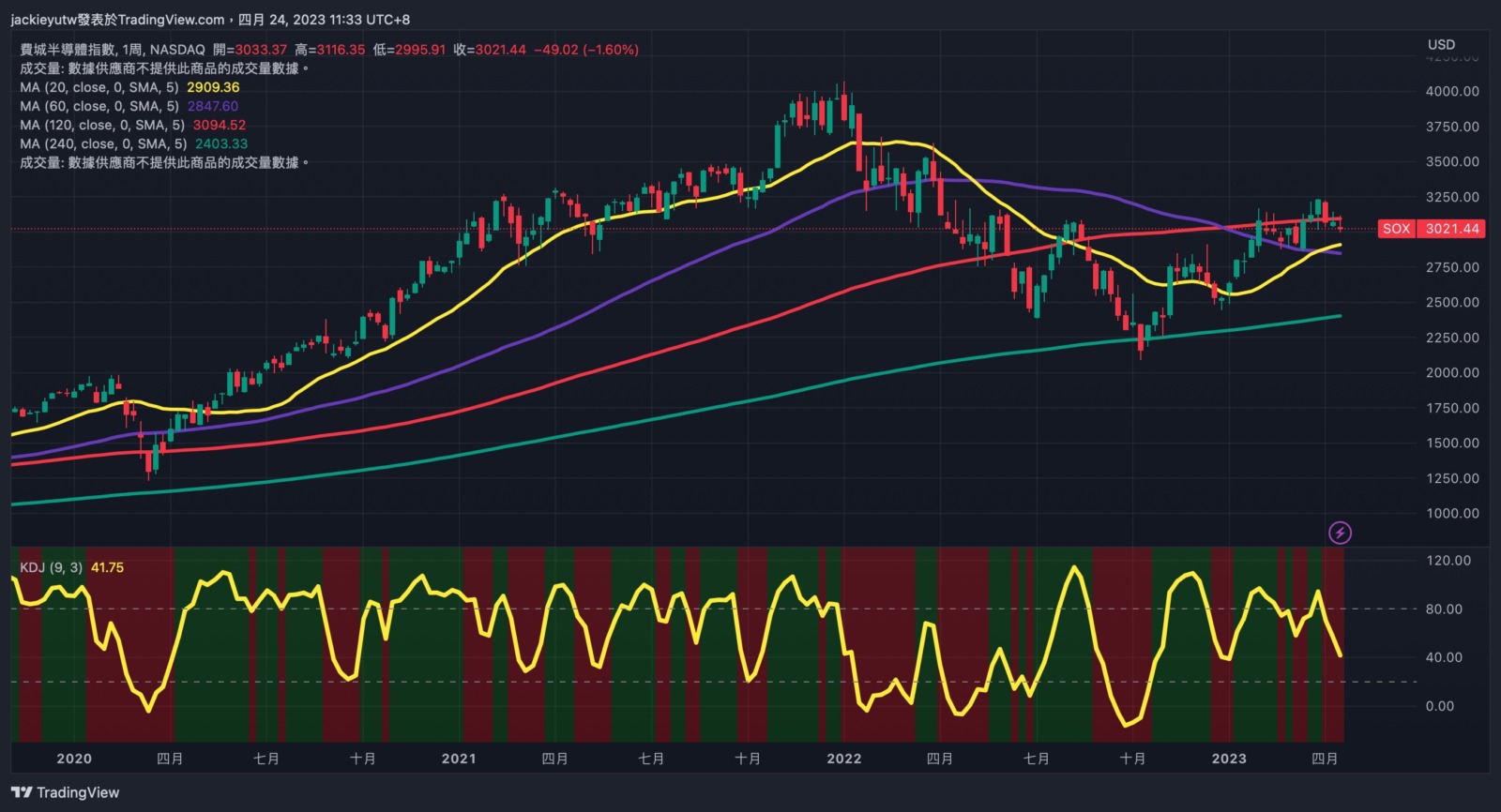Open the jackieyutw TradingView.com publisher link
Screen dimensions: 1501x812
117,19
